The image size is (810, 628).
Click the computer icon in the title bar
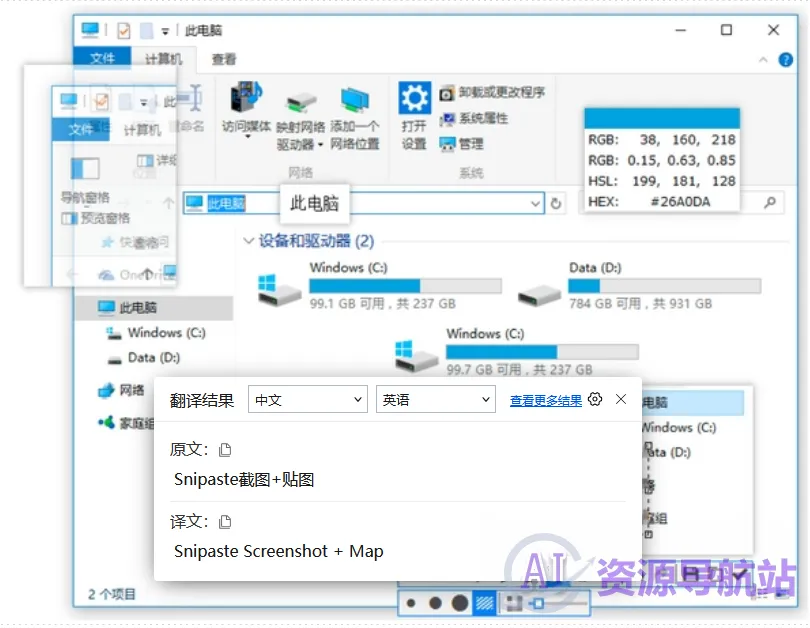click(x=90, y=30)
